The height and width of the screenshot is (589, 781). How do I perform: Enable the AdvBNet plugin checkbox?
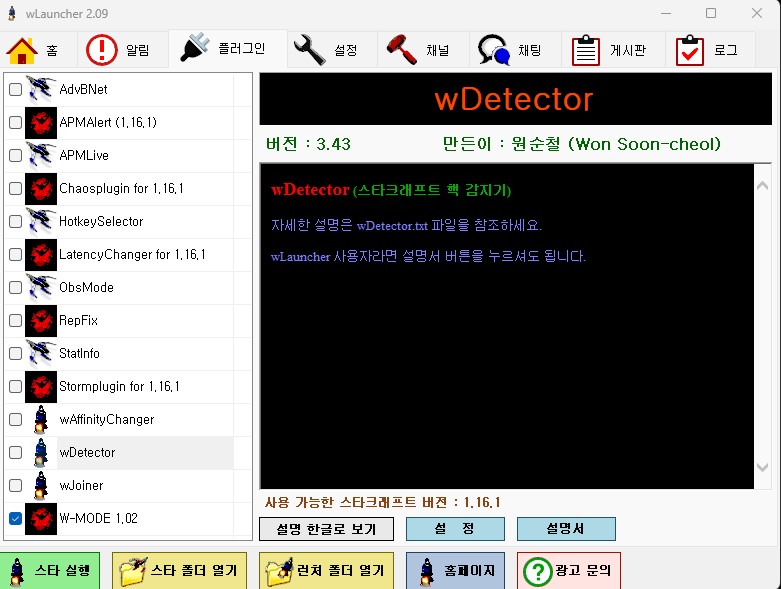point(15,90)
